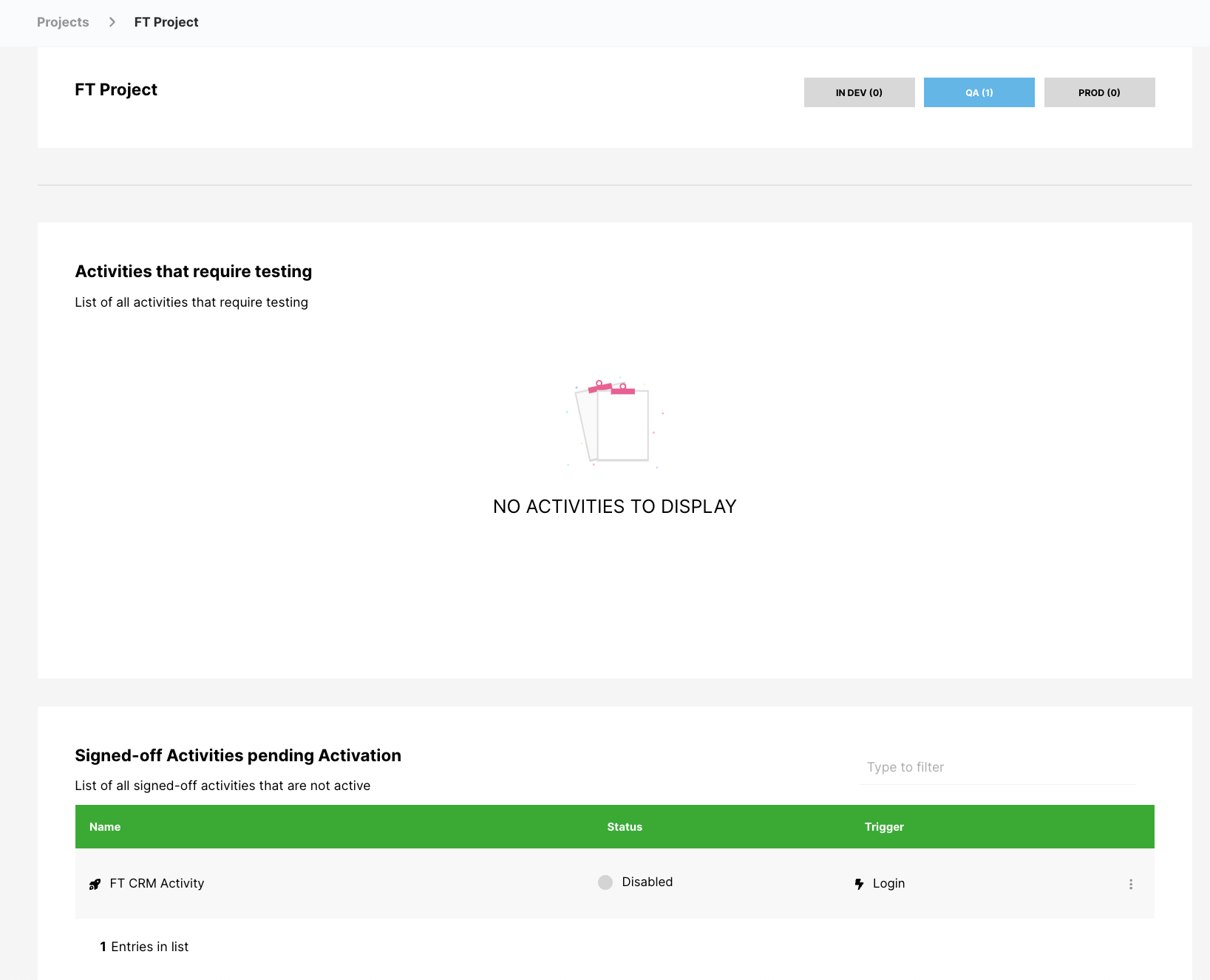This screenshot has width=1210, height=980.
Task: Go back to Projects via breadcrumb
Action: click(63, 22)
